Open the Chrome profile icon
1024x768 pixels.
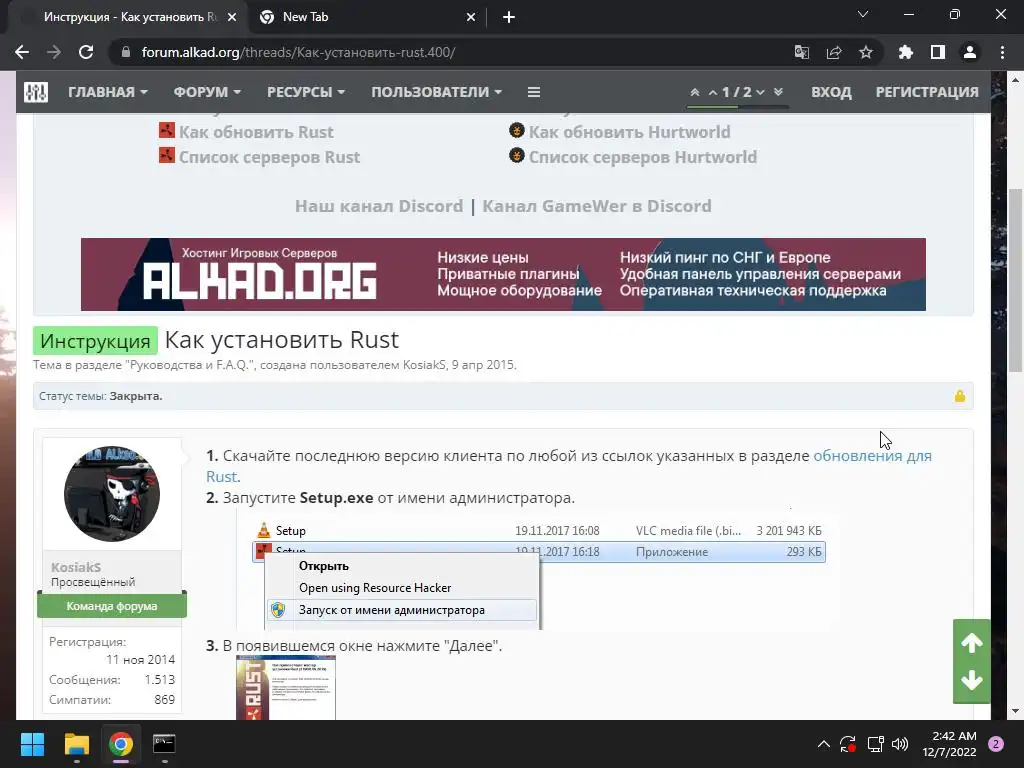pos(969,52)
